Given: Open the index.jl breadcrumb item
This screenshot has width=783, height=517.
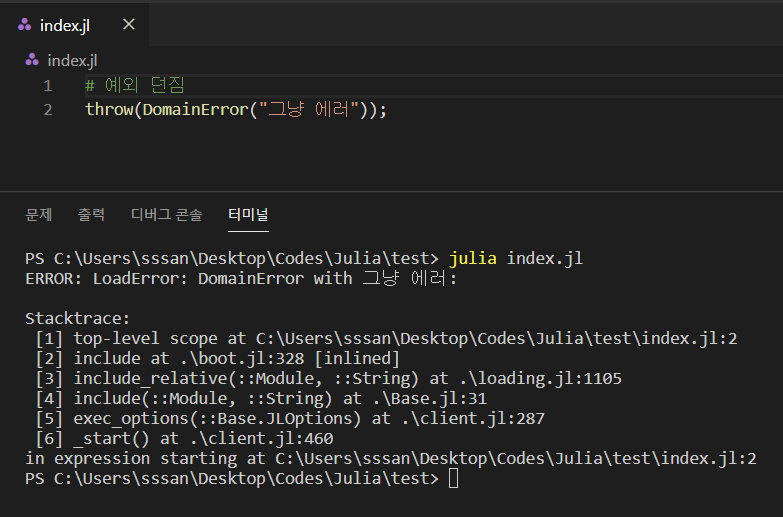Looking at the screenshot, I should click(72, 60).
